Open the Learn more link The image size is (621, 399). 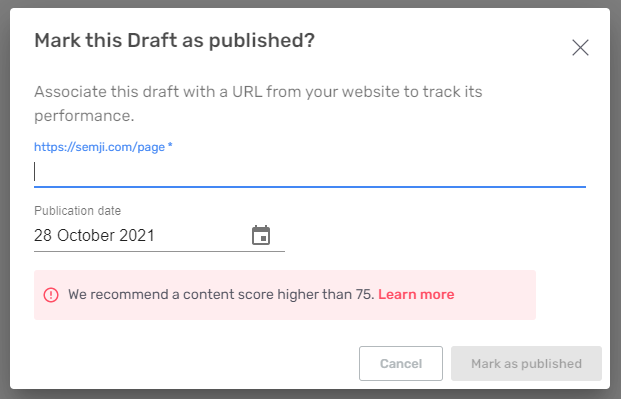pyautogui.click(x=416, y=294)
